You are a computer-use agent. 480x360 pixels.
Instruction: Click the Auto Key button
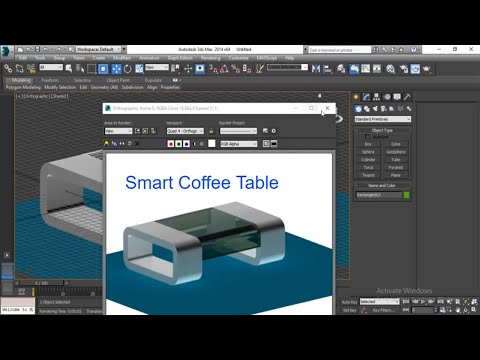pos(349,302)
